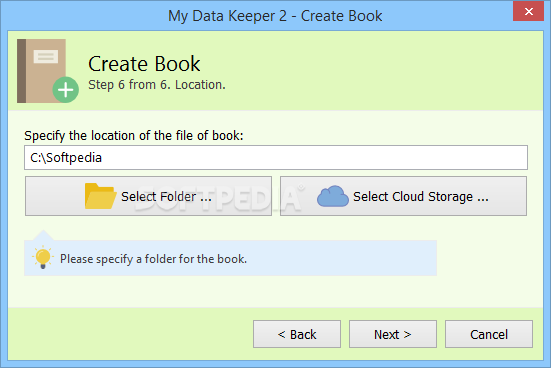Close the Create Book window

click(529, 11)
